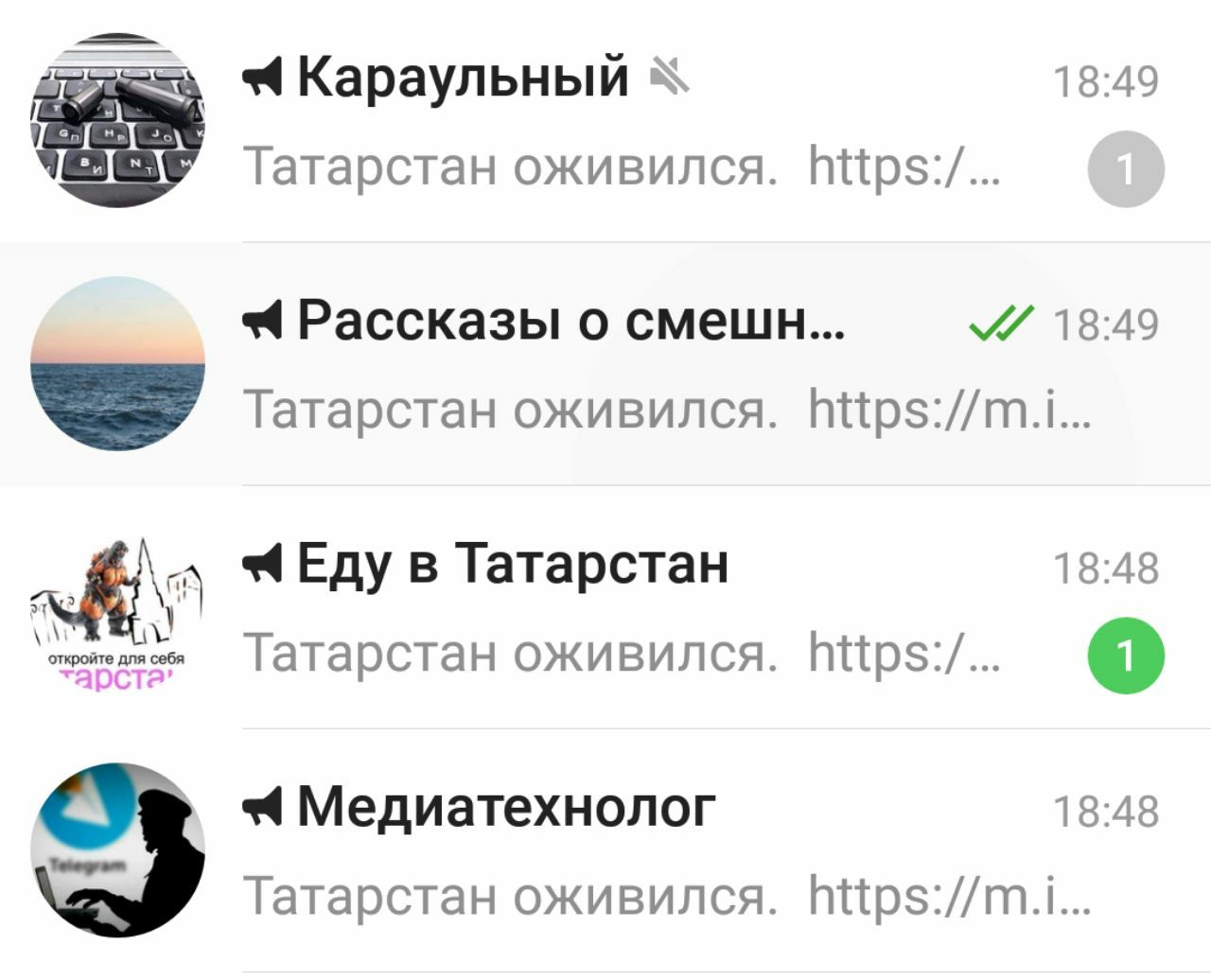Open the Еду в Татарстан channel title
The height and width of the screenshot is (980, 1211).
(513, 565)
